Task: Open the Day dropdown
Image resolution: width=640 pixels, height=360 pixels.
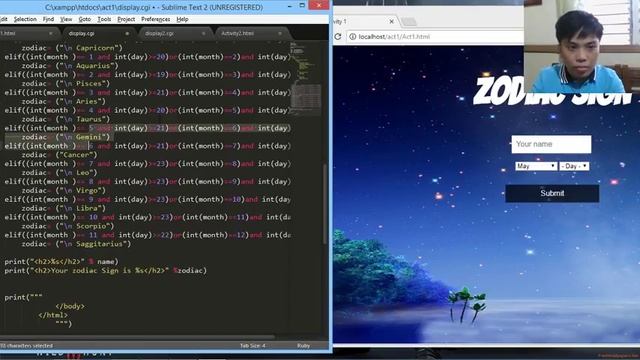Action: (574, 166)
